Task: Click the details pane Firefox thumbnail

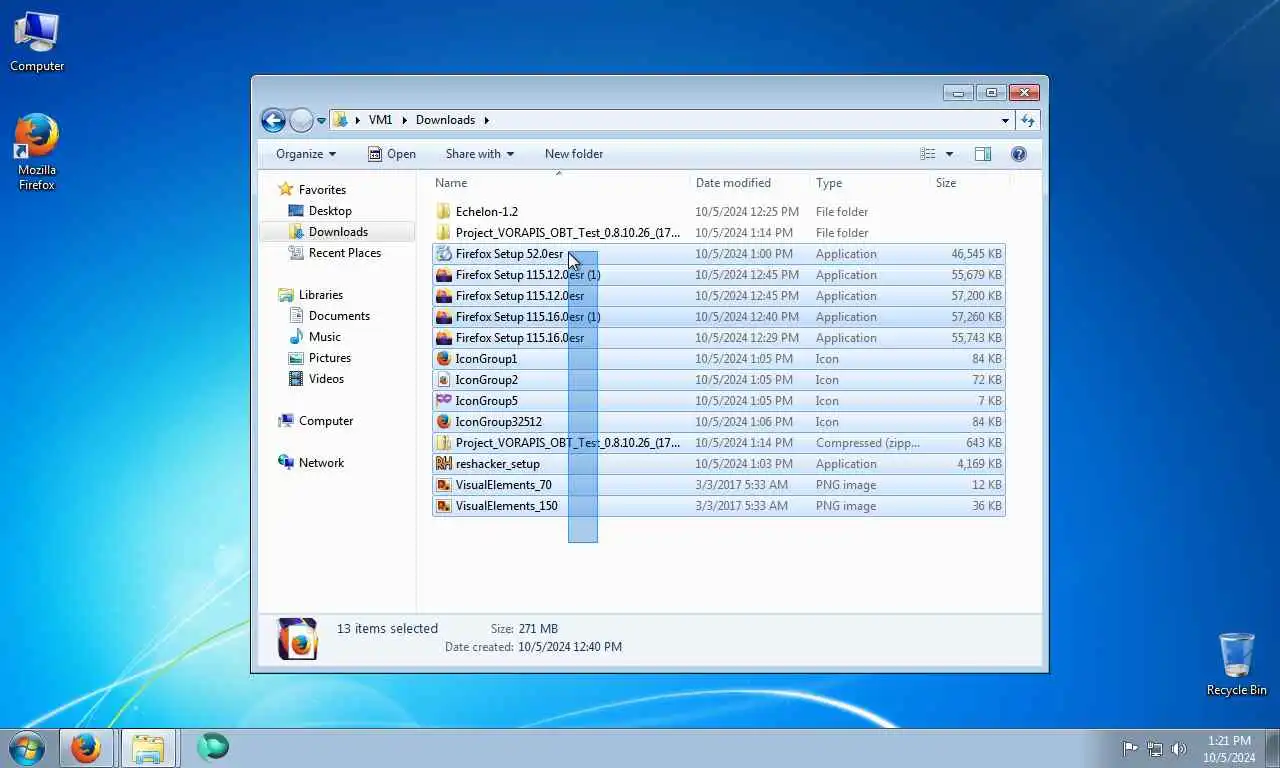Action: (298, 639)
